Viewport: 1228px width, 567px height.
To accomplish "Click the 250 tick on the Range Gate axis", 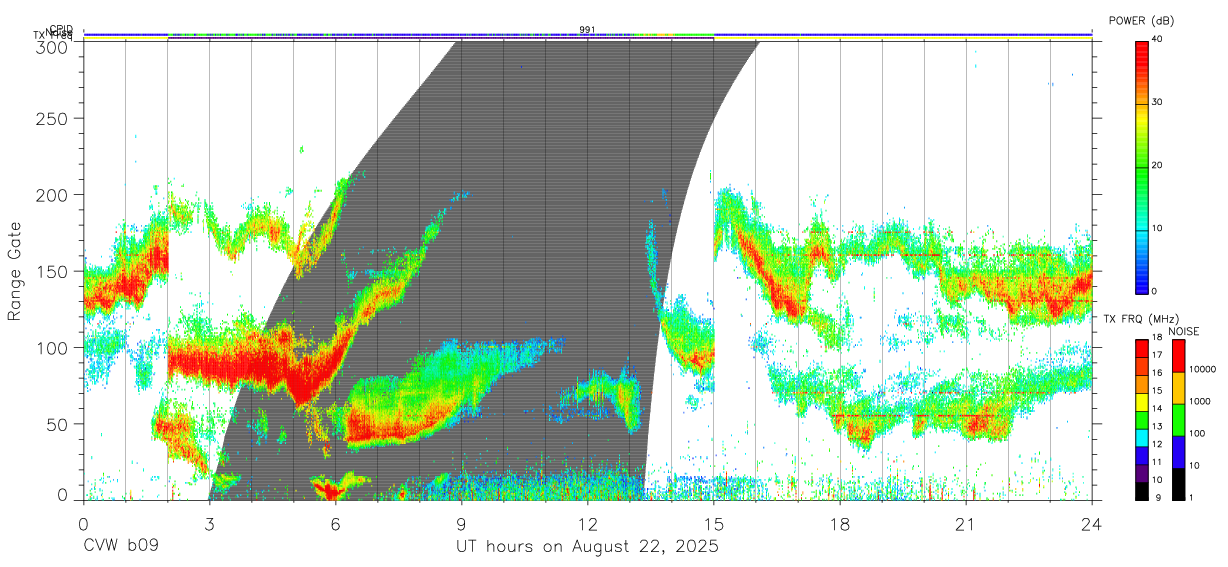I will tap(54, 118).
